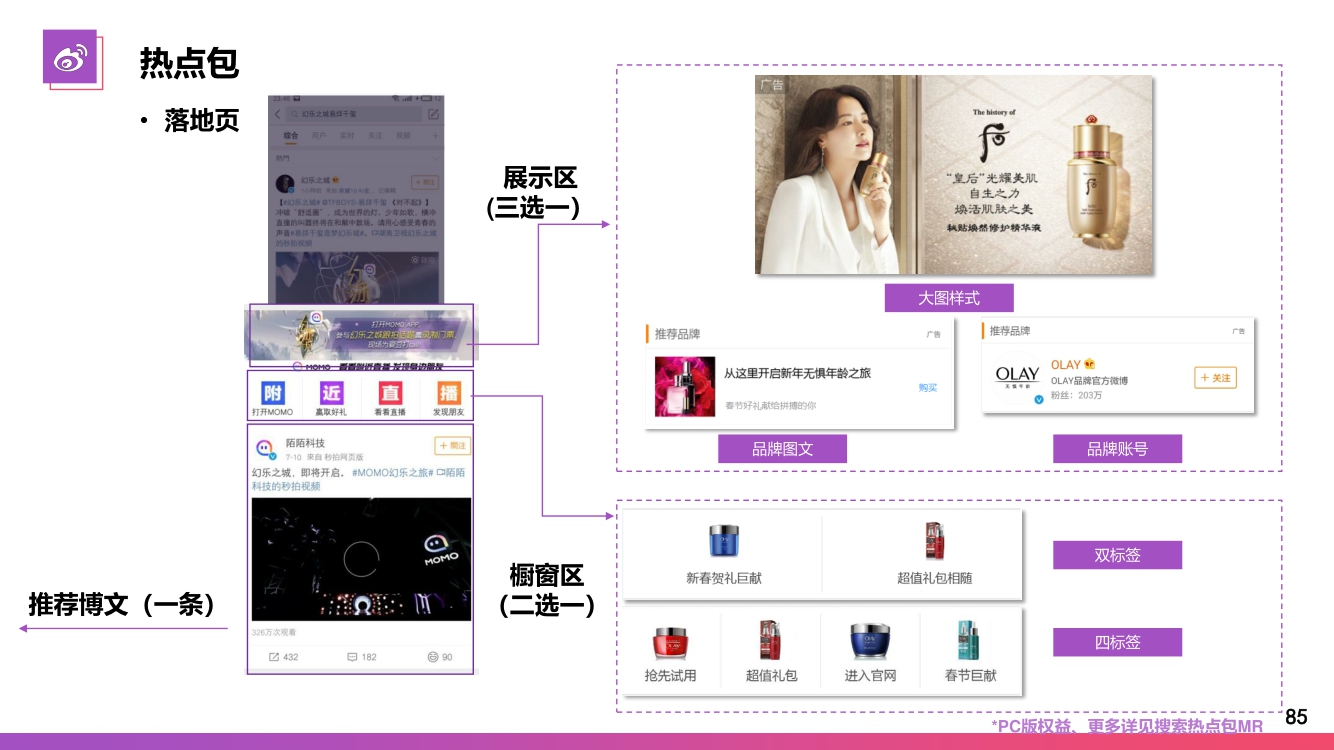Click the OLAY brand logo
Screen dimensions: 1334x750
tap(1017, 379)
